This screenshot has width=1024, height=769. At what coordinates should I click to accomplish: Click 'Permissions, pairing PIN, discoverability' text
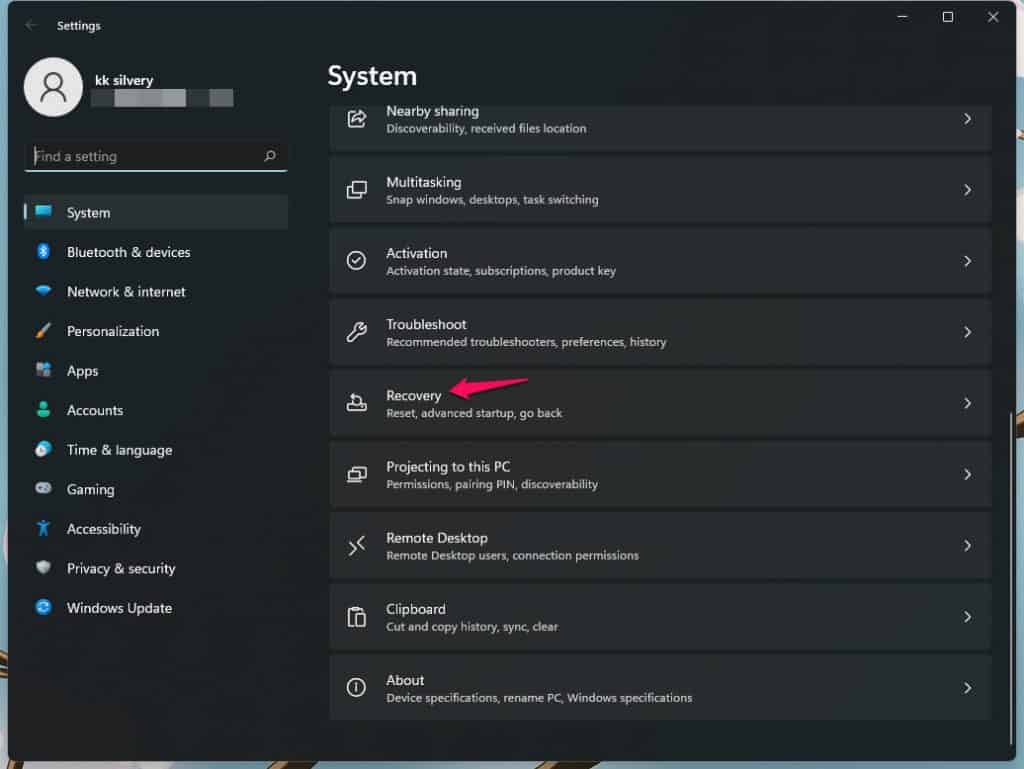coord(492,484)
